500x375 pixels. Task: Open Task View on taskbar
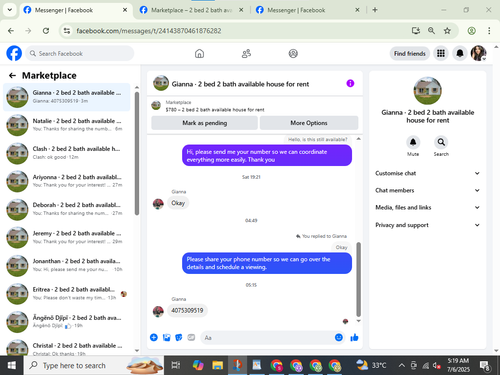[175, 366]
